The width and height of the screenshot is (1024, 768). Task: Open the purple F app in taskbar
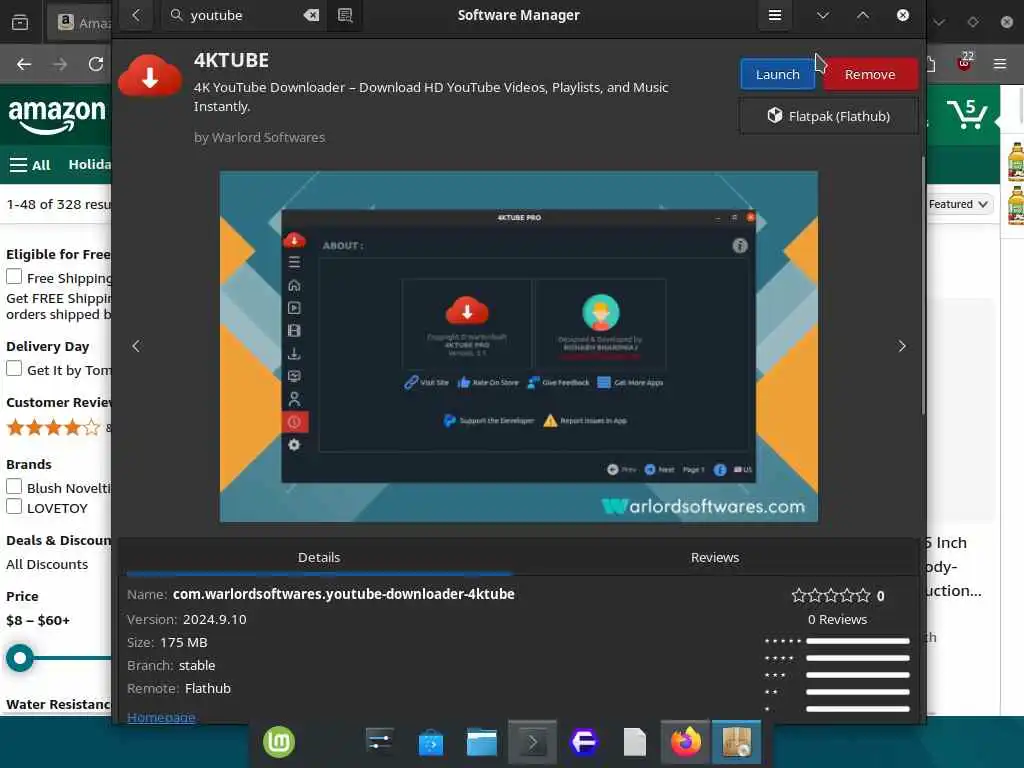pyautogui.click(x=584, y=743)
